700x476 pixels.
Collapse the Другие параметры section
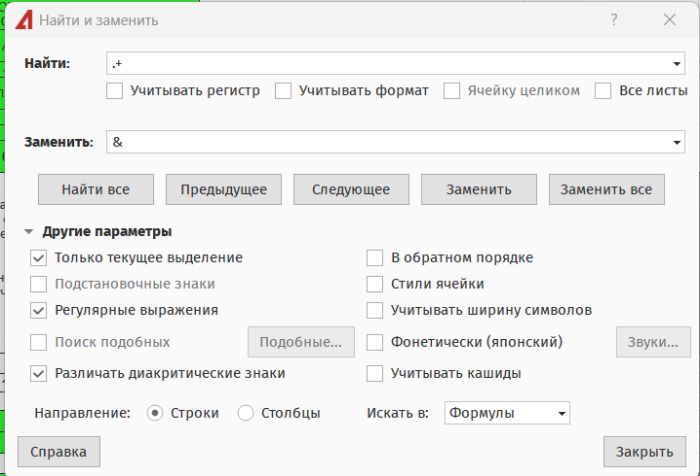point(29,232)
